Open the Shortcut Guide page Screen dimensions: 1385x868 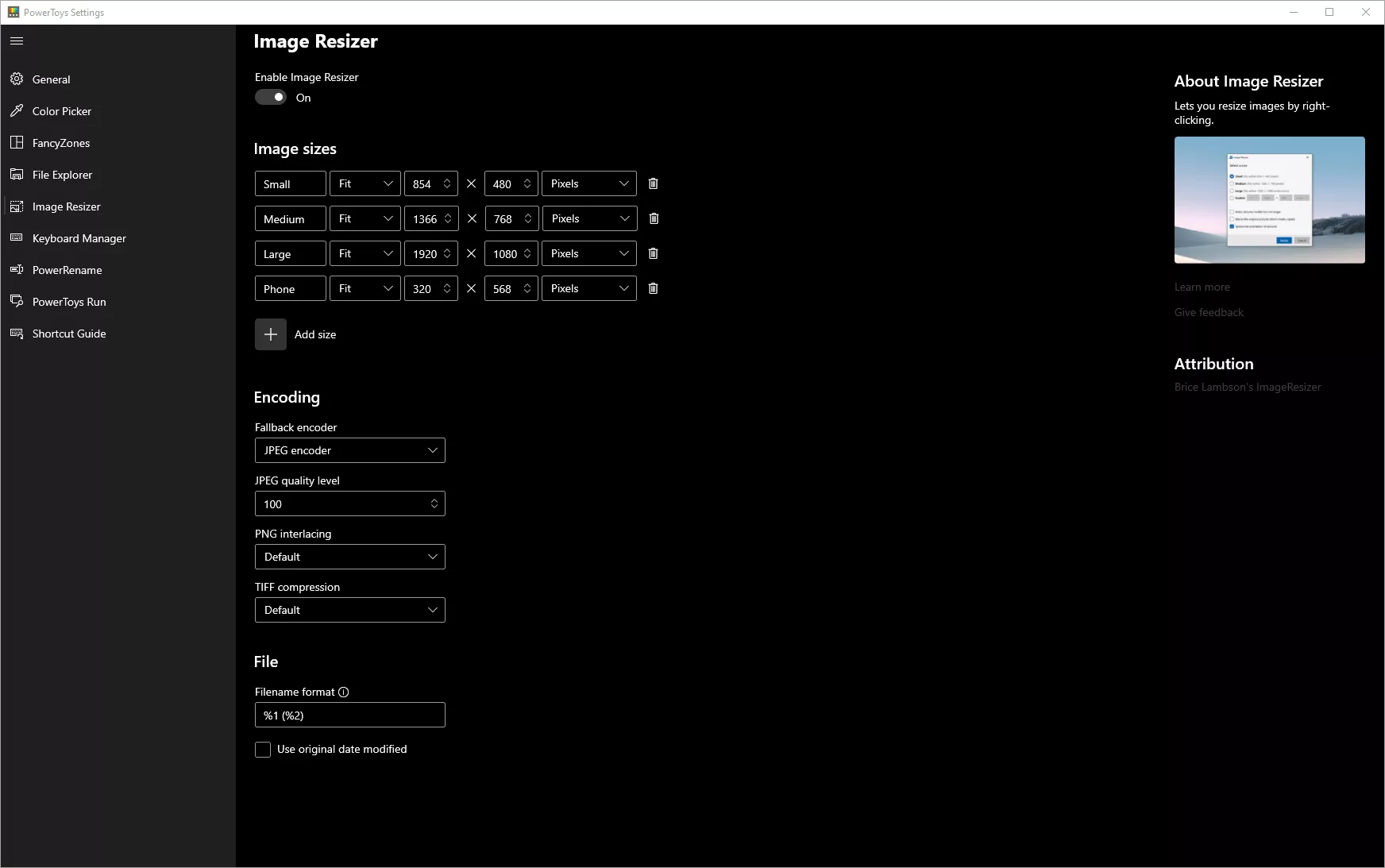point(118,334)
